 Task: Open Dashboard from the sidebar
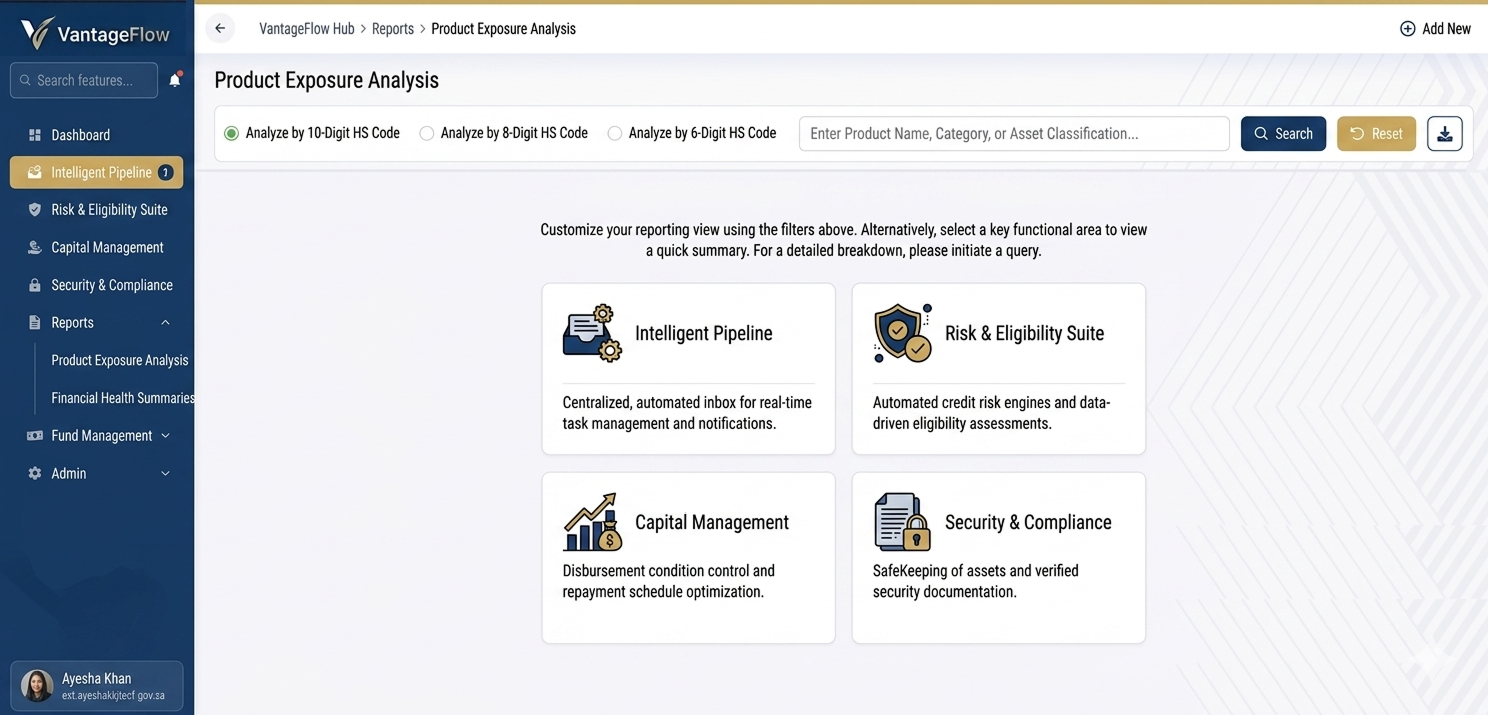[80, 135]
